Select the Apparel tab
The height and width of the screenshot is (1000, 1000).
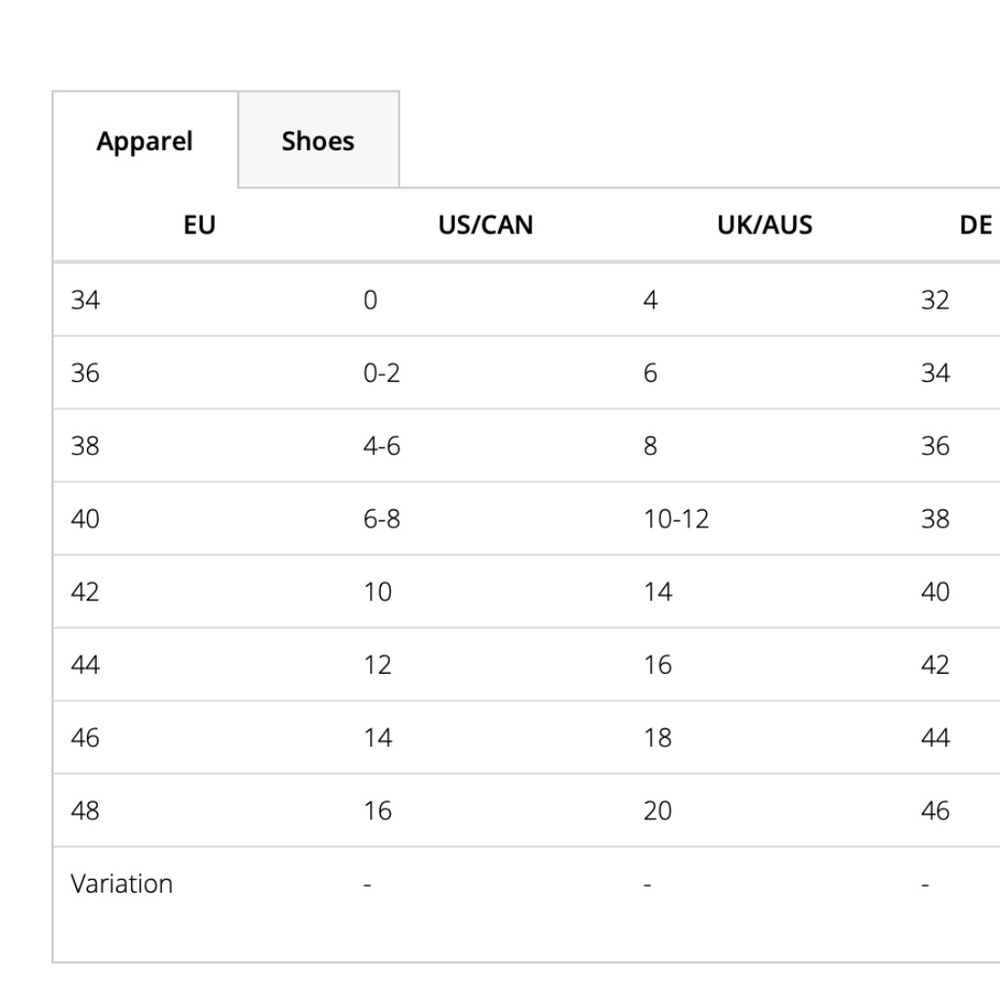tap(145, 140)
